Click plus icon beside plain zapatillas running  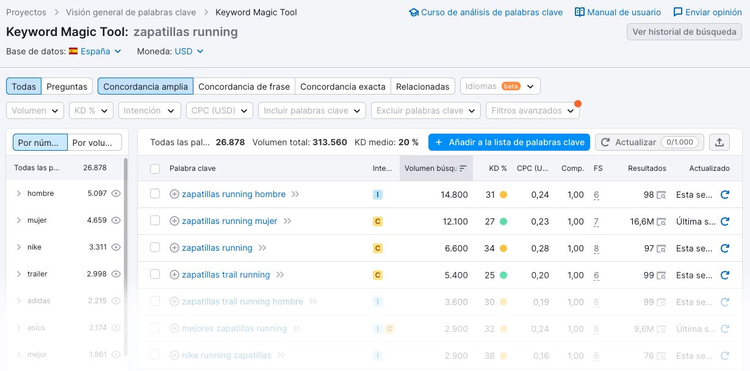coord(175,248)
